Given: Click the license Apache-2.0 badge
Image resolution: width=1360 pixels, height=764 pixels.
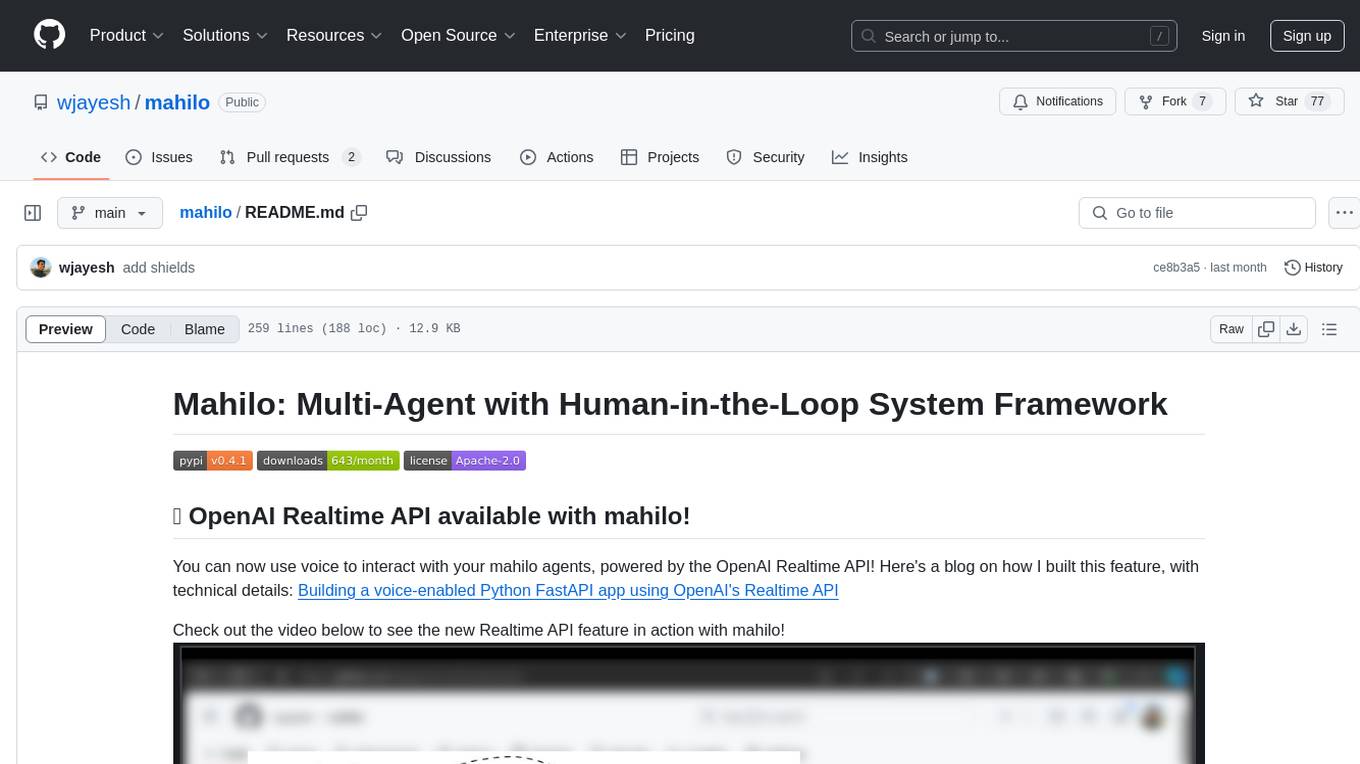Looking at the screenshot, I should click(x=465, y=460).
